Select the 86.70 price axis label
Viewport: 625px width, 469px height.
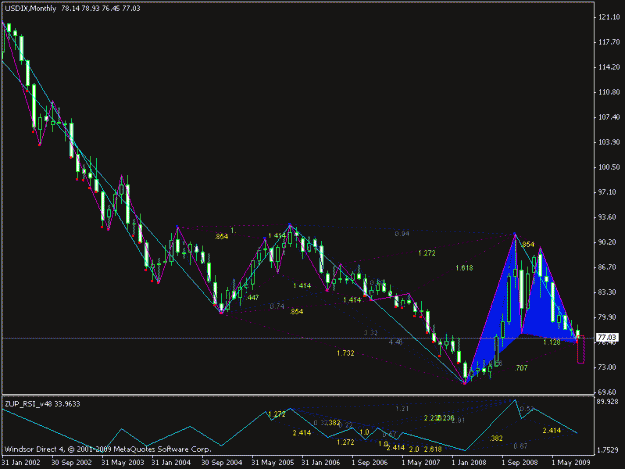(609, 267)
